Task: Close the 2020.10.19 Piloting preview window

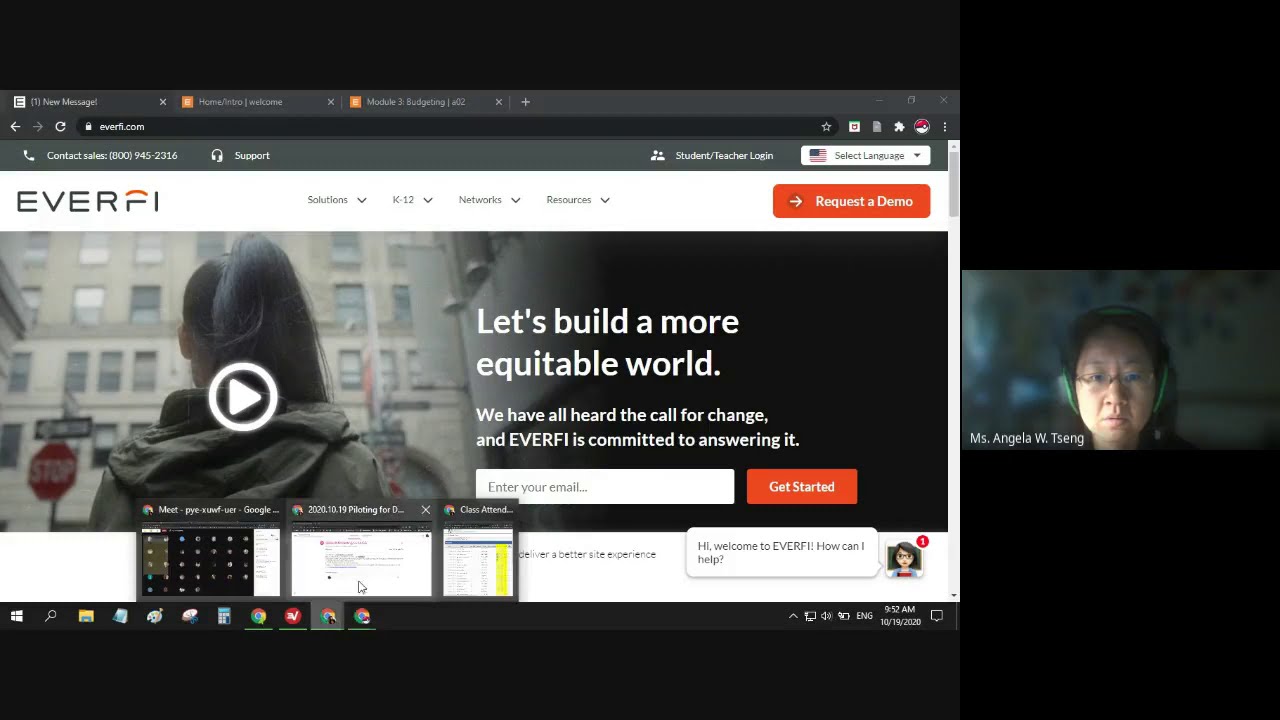Action: coord(425,510)
